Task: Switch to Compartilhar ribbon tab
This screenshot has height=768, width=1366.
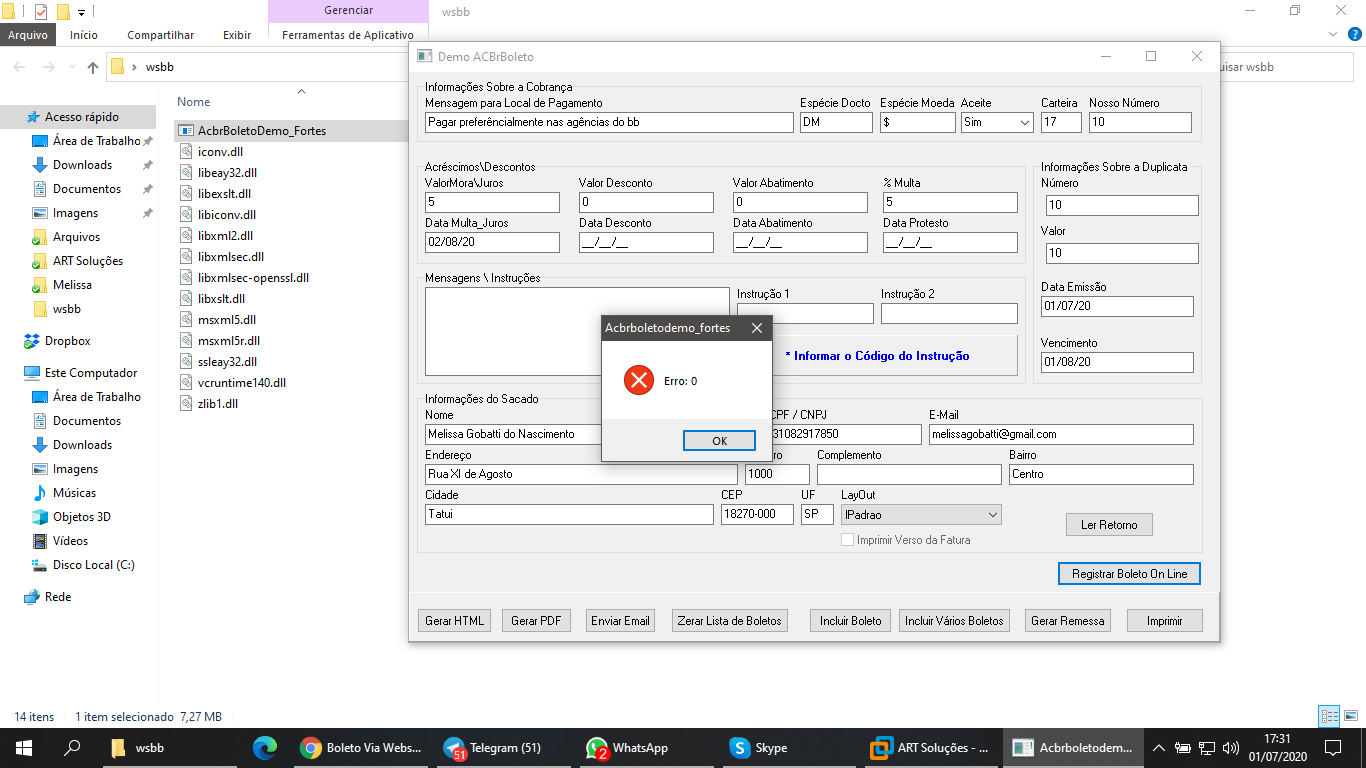Action: pos(160,35)
